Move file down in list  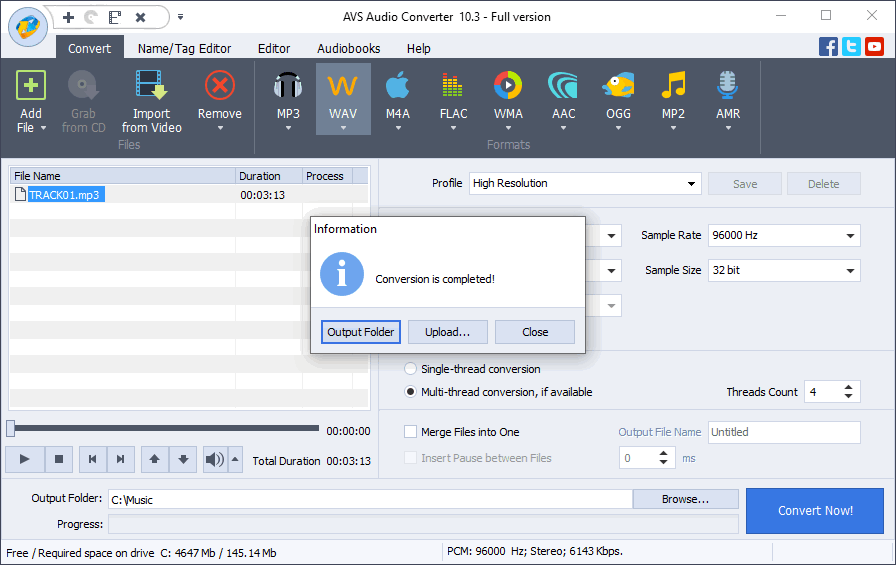click(183, 459)
